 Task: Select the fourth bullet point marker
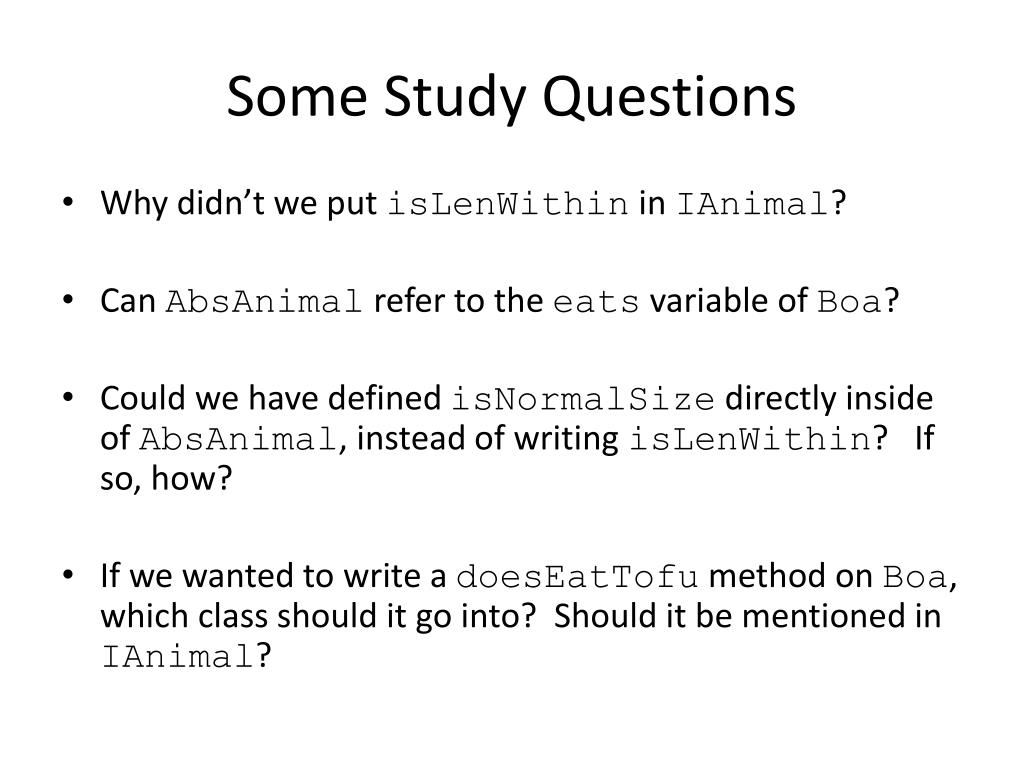click(67, 575)
